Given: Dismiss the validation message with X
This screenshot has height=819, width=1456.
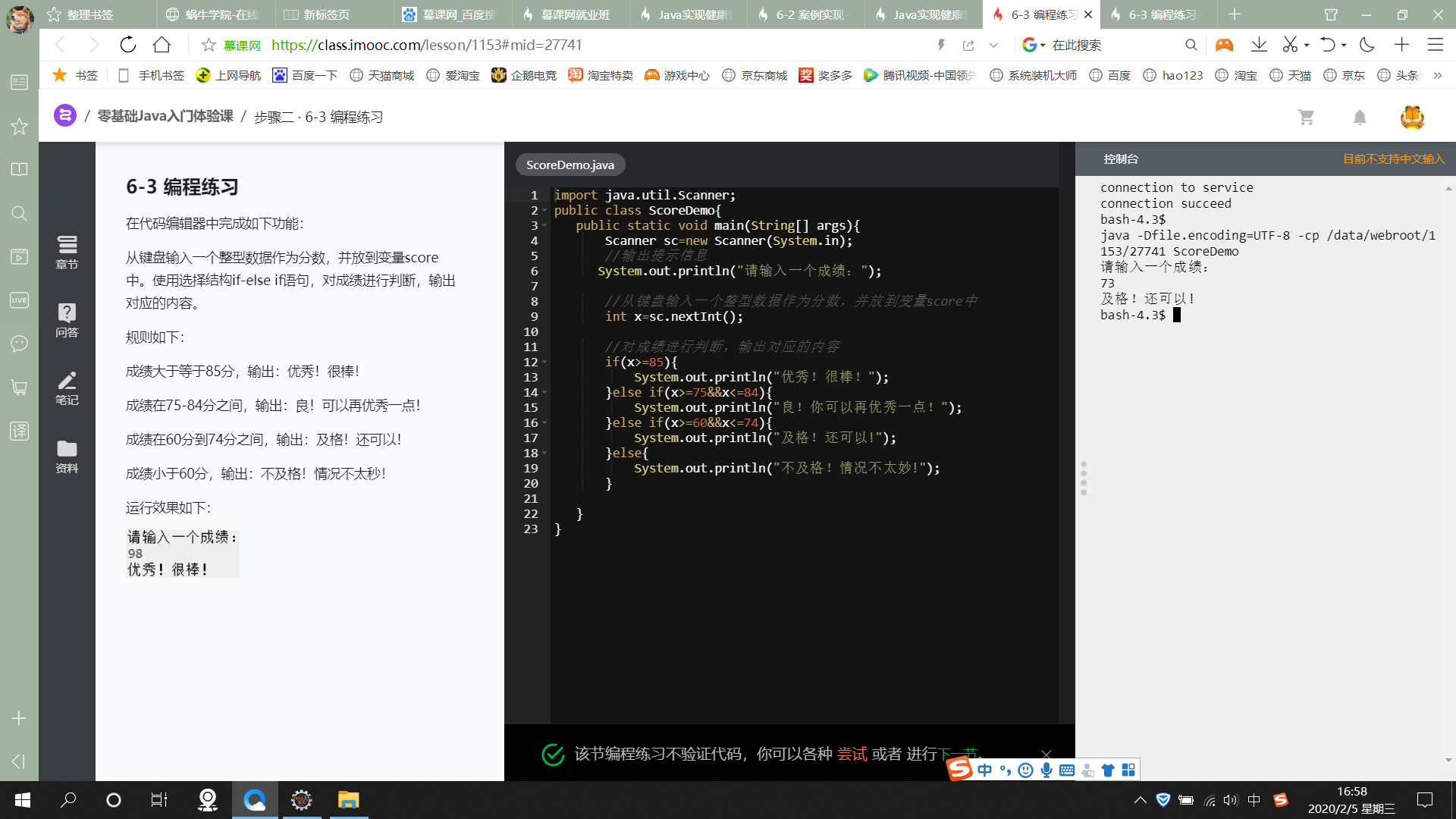Looking at the screenshot, I should (x=1046, y=754).
